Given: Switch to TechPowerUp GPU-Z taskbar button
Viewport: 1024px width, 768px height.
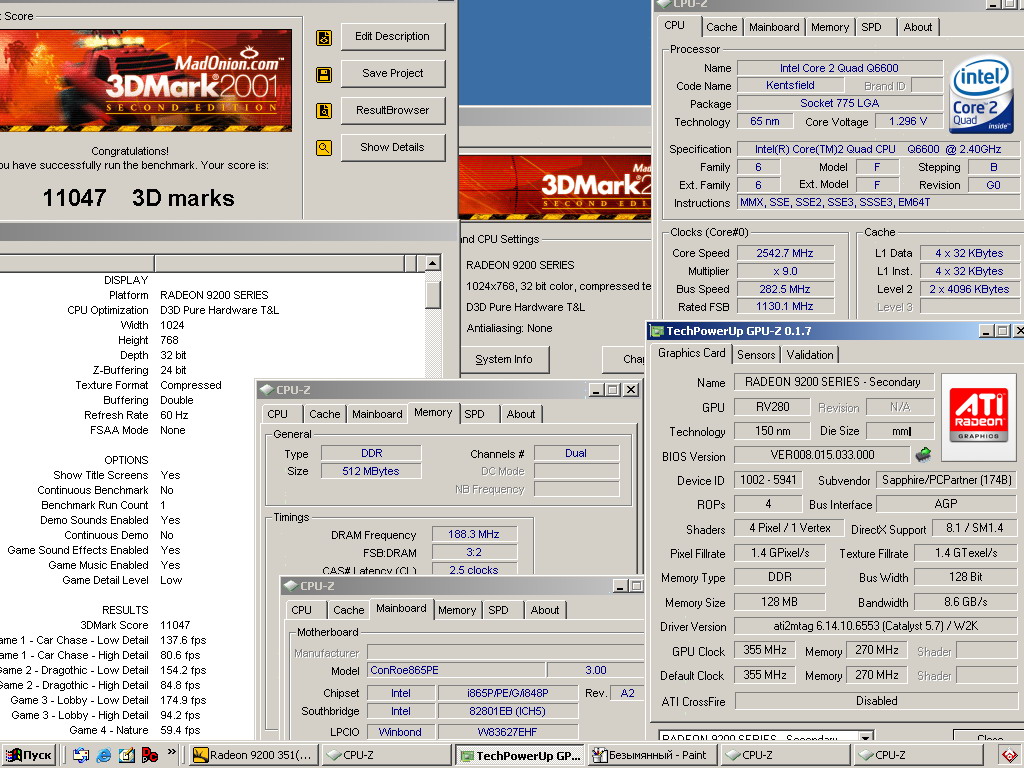Looking at the screenshot, I should tap(520, 755).
